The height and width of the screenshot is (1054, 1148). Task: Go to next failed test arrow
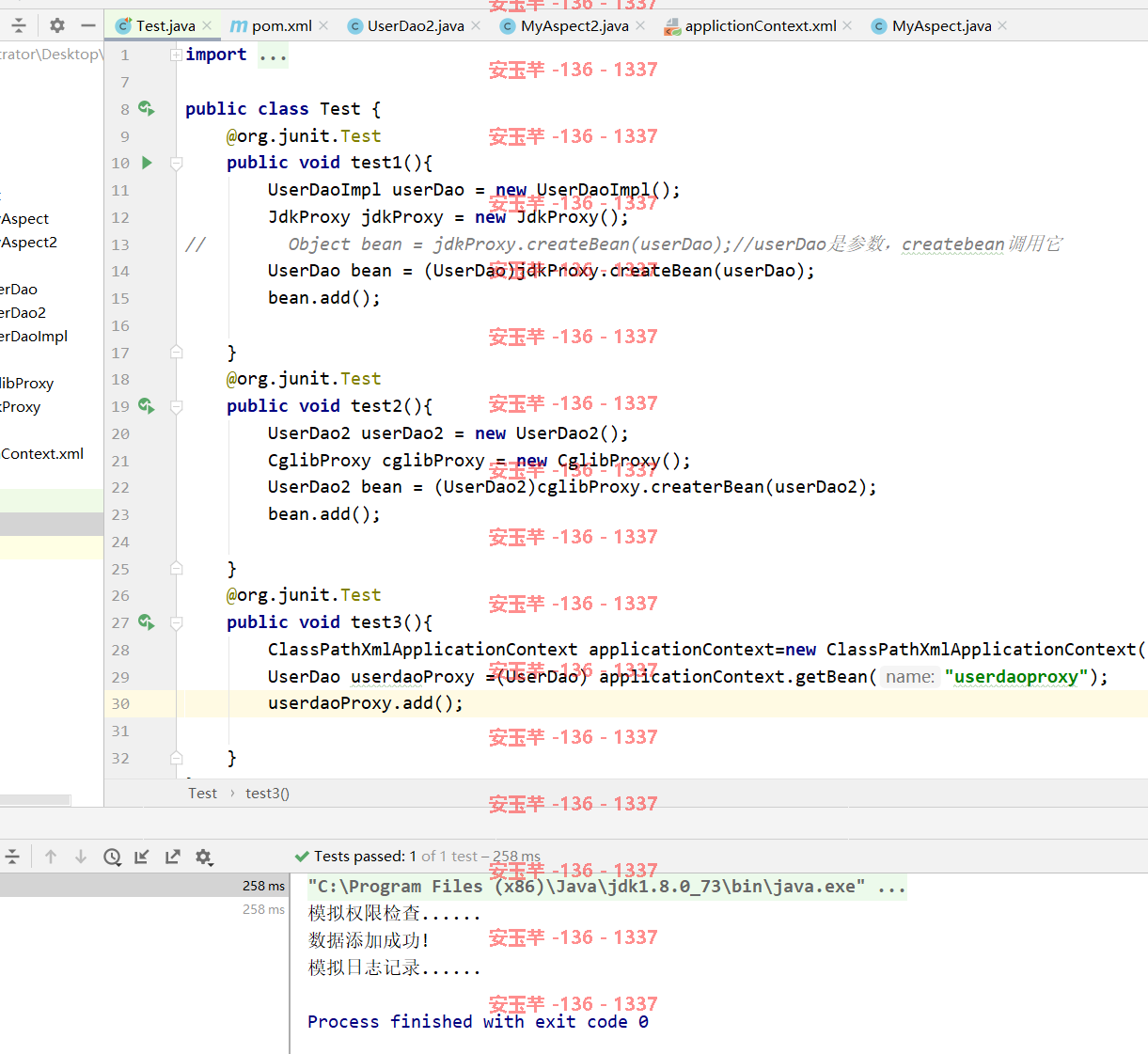click(x=81, y=857)
